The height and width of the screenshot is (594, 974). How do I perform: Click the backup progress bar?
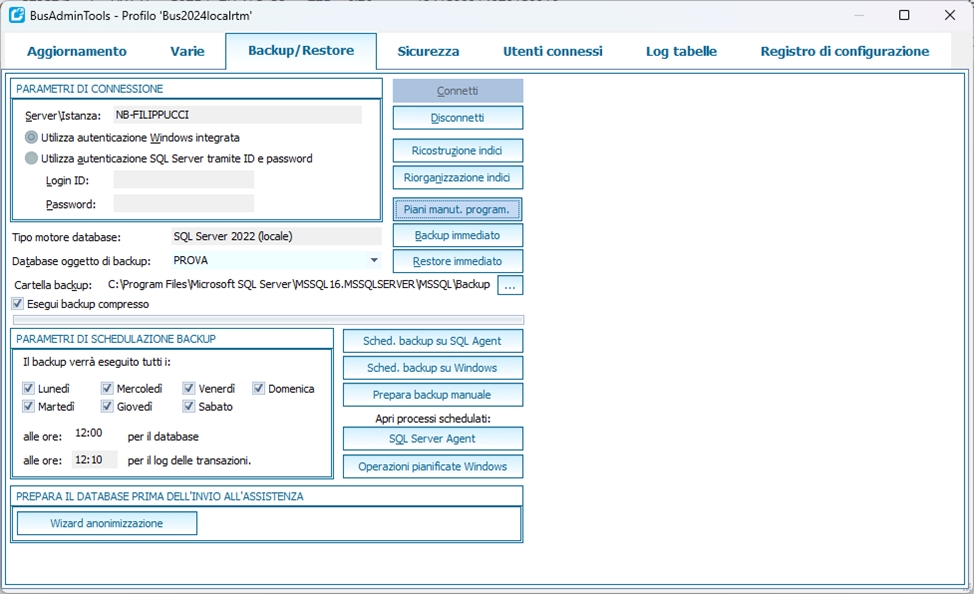pyautogui.click(x=268, y=320)
